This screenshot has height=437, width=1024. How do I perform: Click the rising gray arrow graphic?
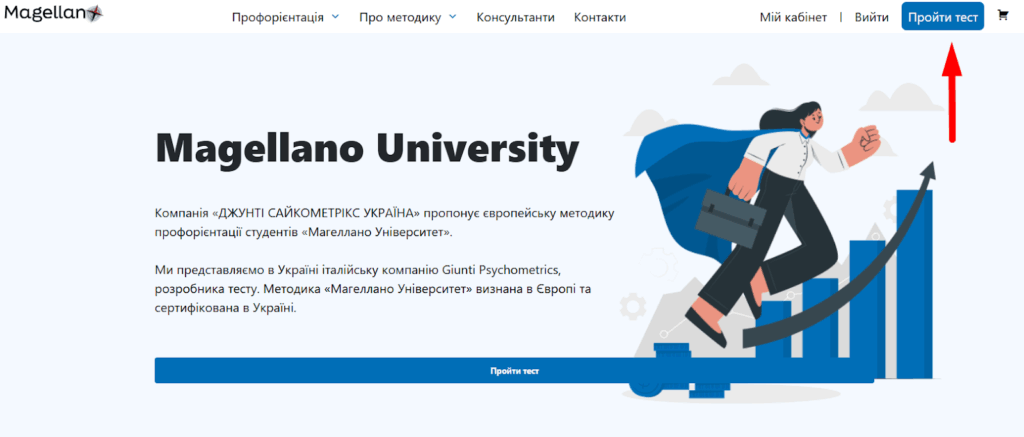coord(842,261)
